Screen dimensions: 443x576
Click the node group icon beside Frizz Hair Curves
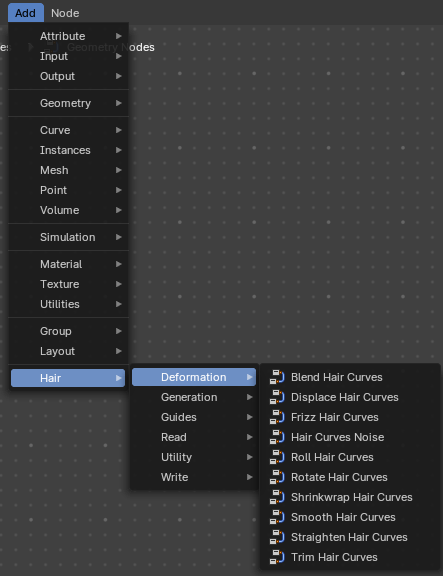coord(277,417)
